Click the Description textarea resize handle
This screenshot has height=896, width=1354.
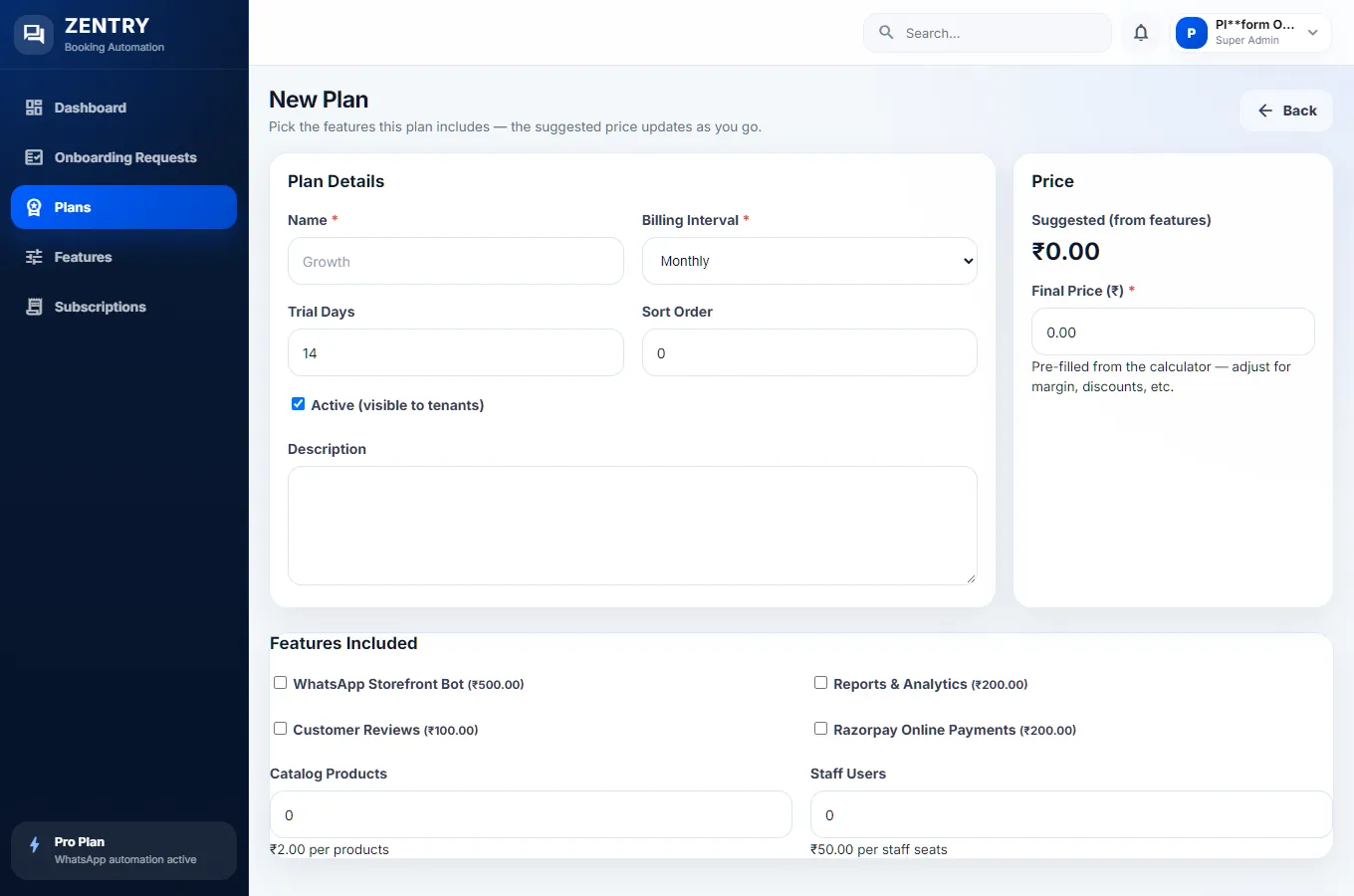pyautogui.click(x=971, y=578)
